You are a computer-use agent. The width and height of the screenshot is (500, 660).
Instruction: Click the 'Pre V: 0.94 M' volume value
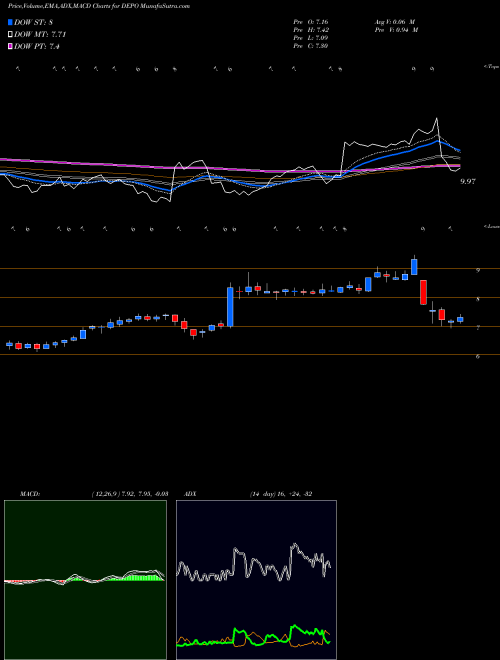(x=396, y=30)
